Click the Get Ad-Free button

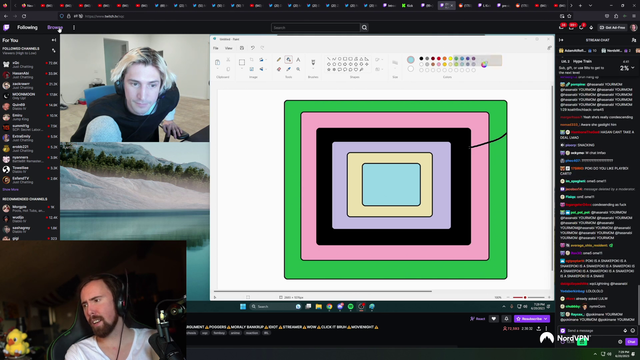click(612, 28)
